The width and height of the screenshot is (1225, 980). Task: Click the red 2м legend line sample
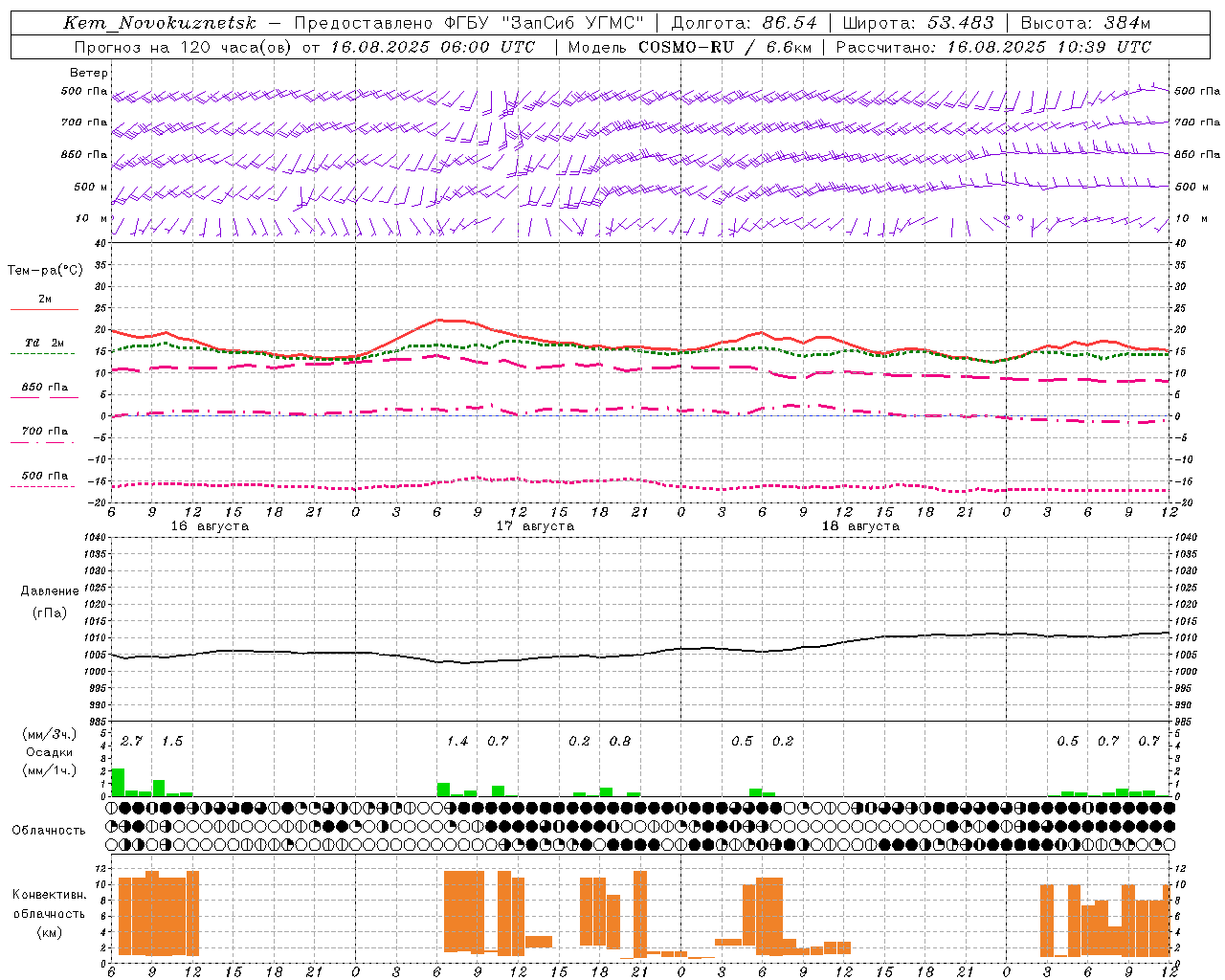tap(44, 310)
